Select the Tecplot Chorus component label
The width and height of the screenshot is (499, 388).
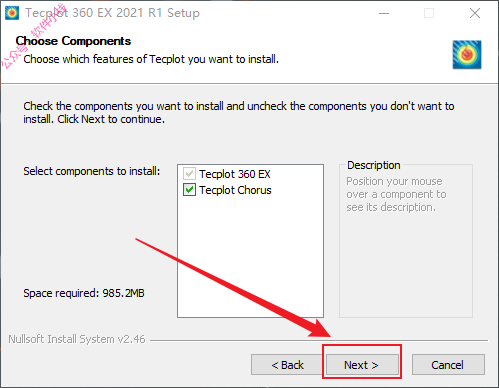235,190
